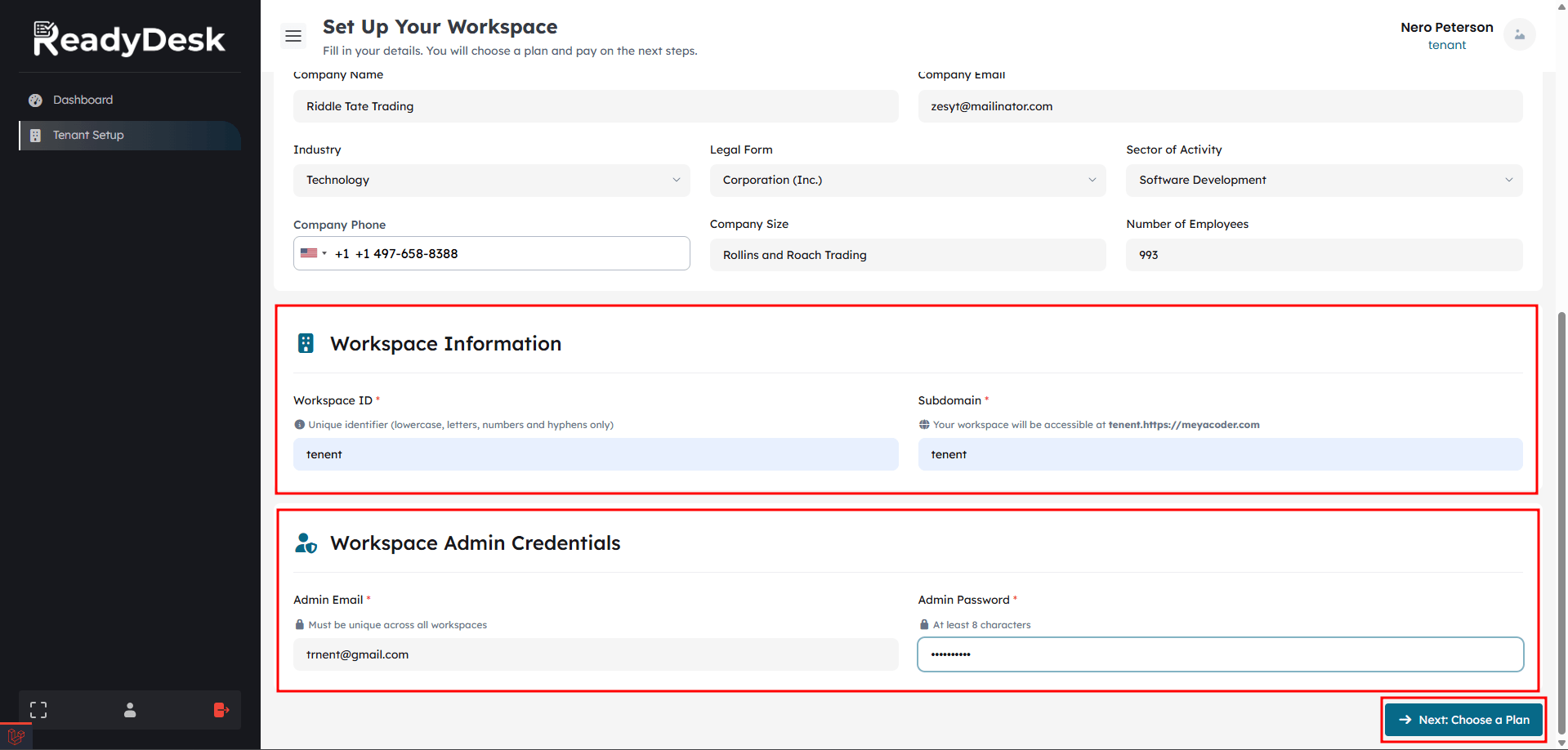Click the Workspace Admin Credentials user-shield icon
Image resolution: width=1568 pixels, height=750 pixels.
306,543
